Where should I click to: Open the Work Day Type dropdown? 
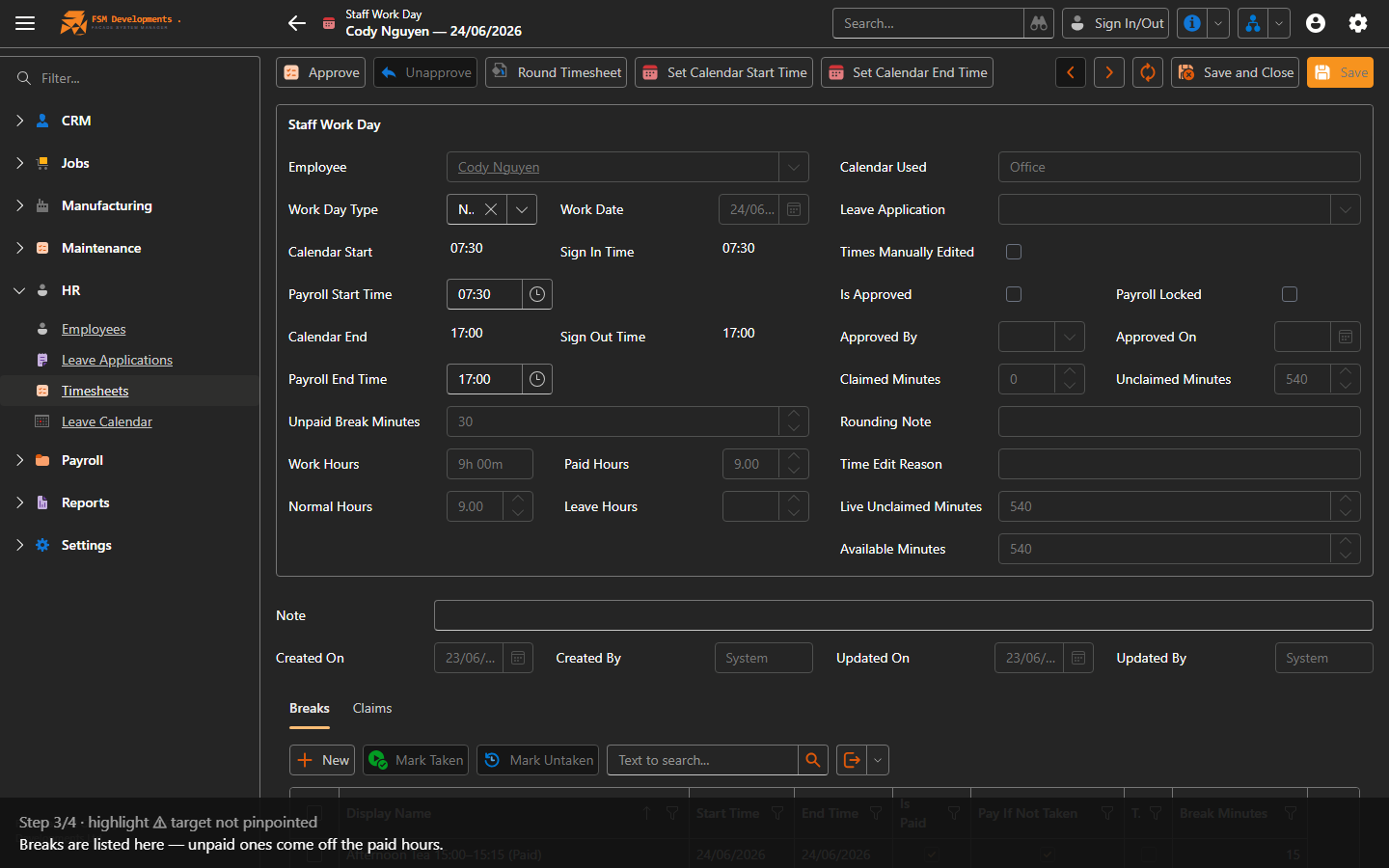(x=522, y=209)
